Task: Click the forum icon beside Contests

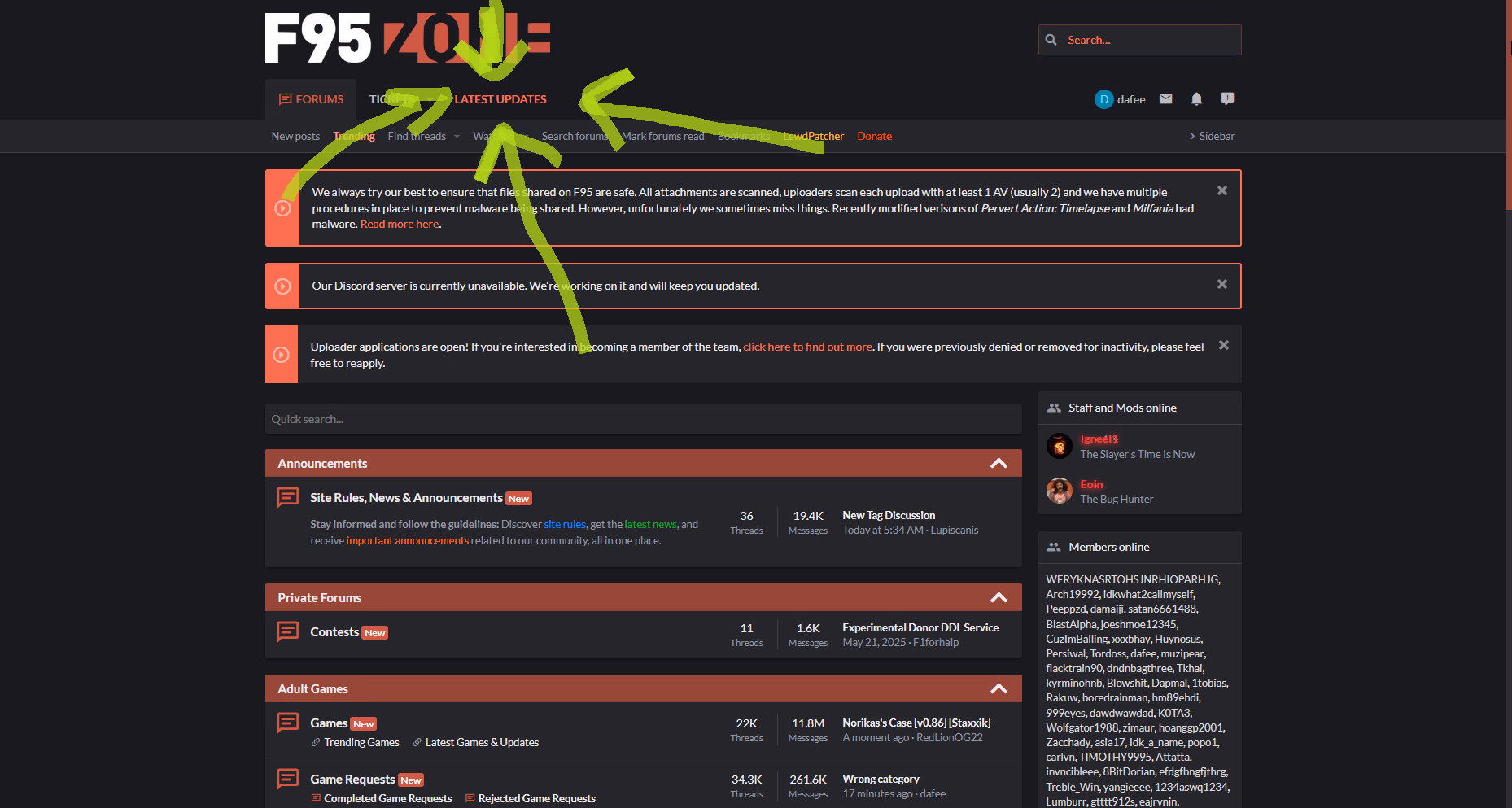Action: tap(287, 631)
